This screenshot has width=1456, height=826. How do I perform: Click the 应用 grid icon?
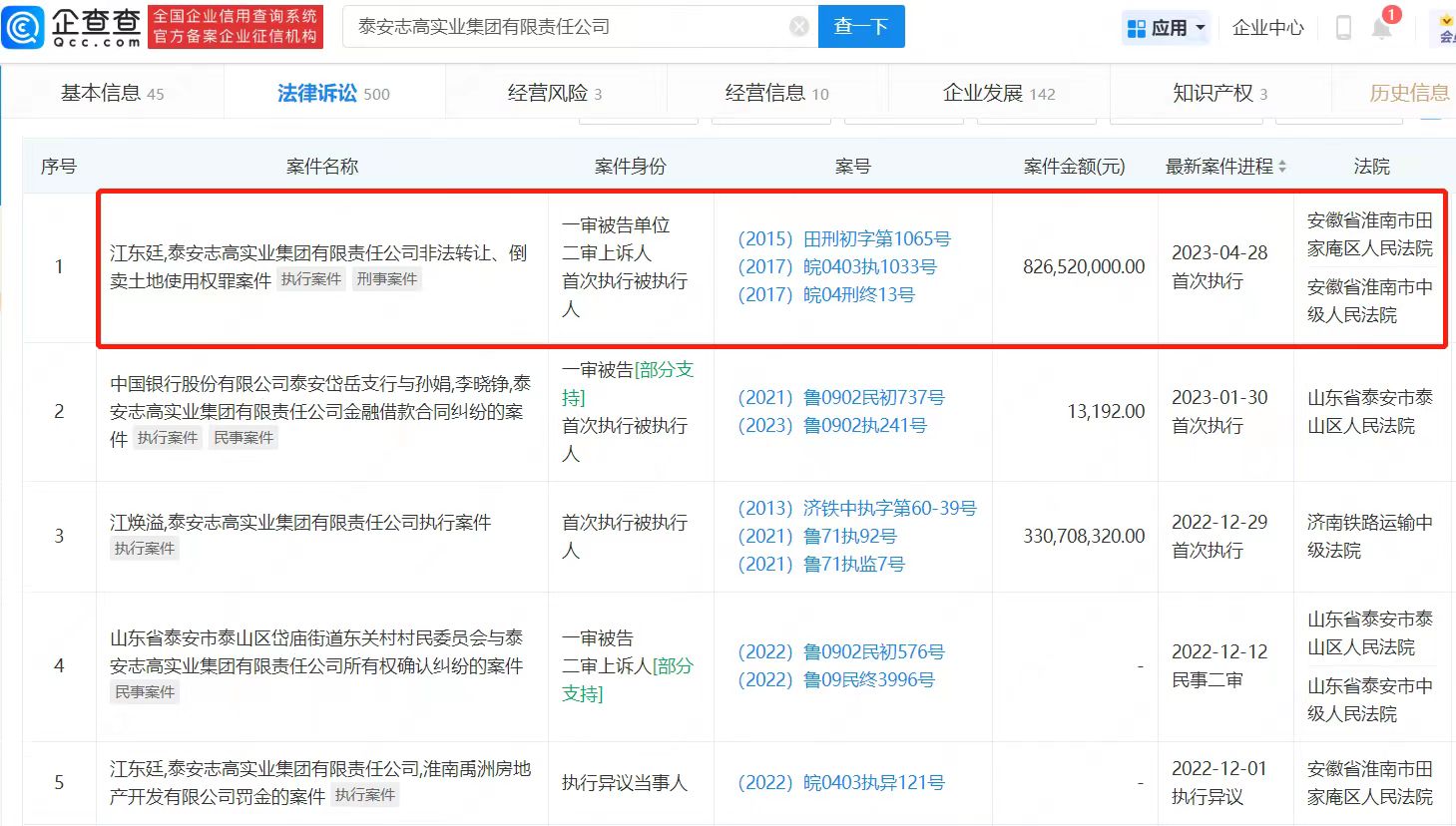[1136, 28]
